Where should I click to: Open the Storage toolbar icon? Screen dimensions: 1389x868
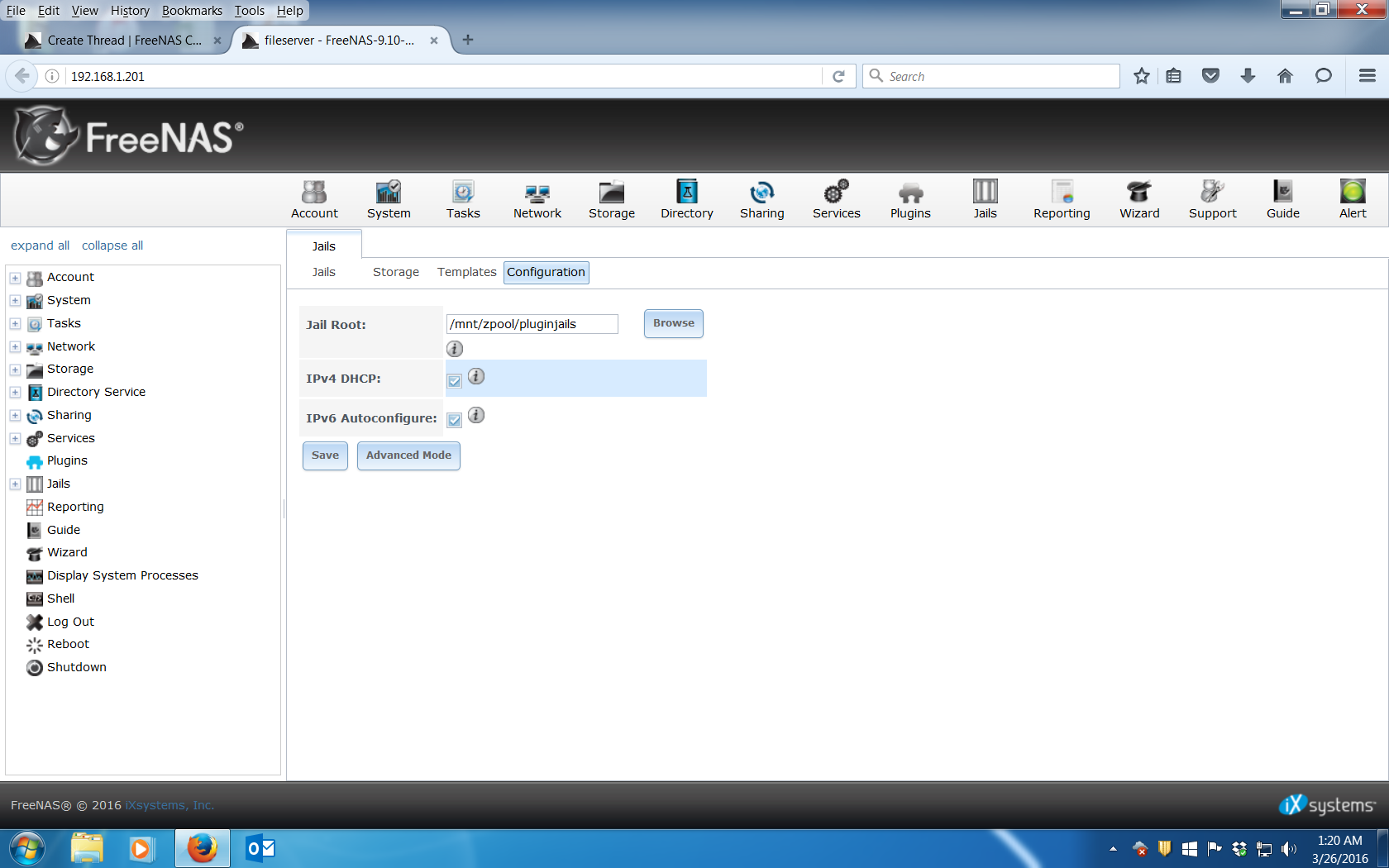612,200
